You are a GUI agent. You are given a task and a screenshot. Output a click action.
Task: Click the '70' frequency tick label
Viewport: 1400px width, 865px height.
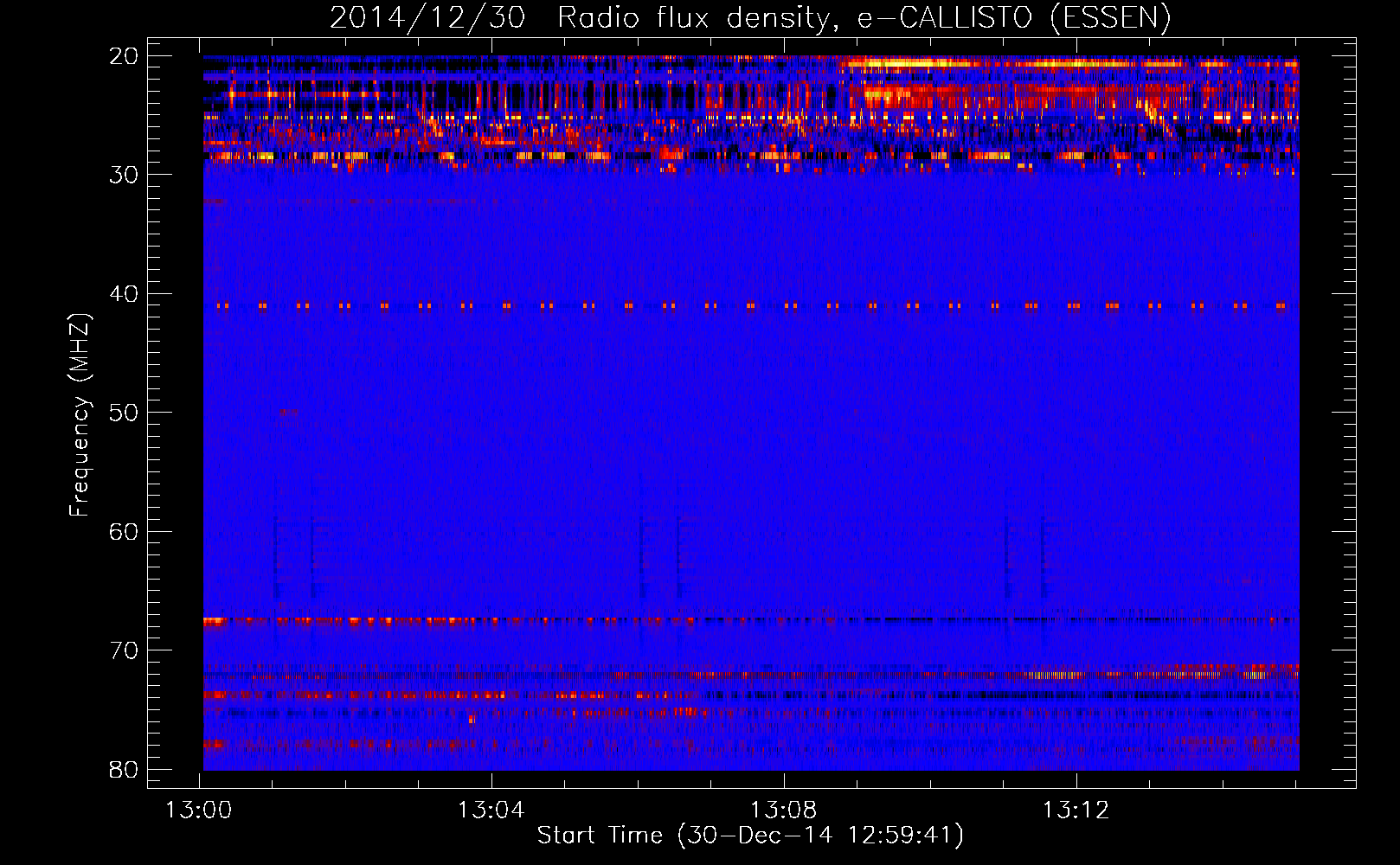(124, 650)
